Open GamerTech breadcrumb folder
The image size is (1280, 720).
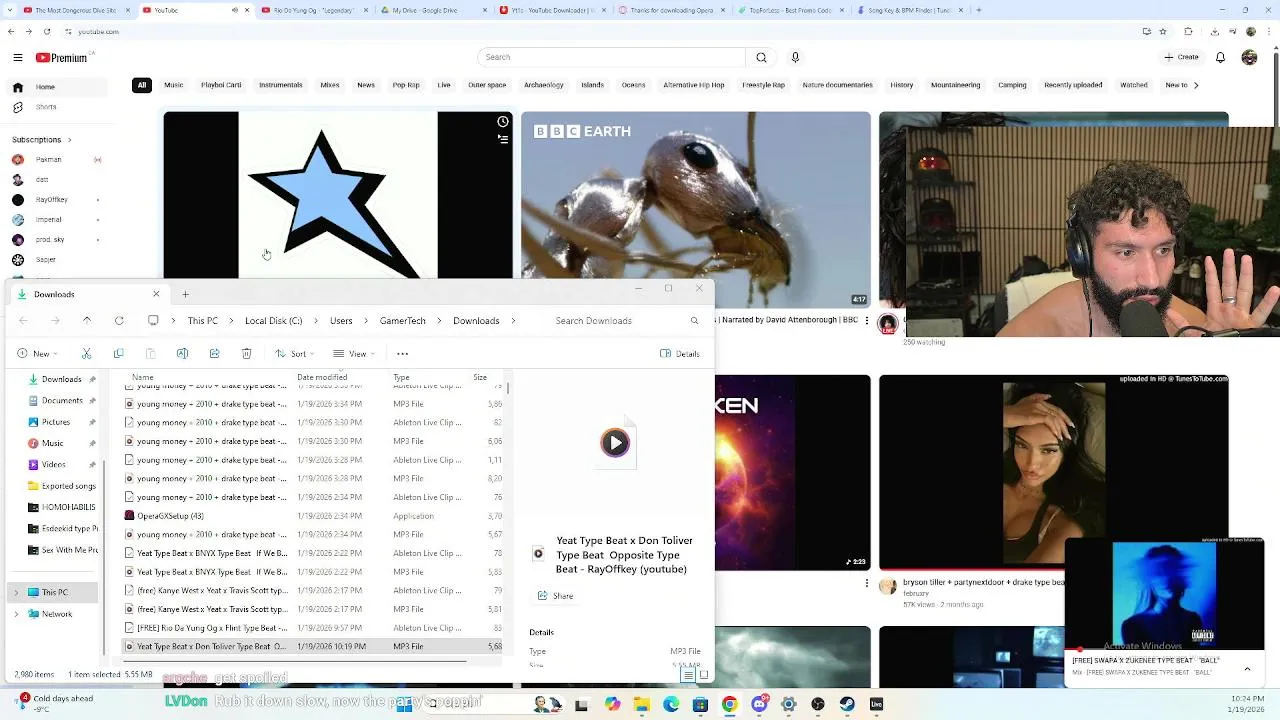click(402, 321)
